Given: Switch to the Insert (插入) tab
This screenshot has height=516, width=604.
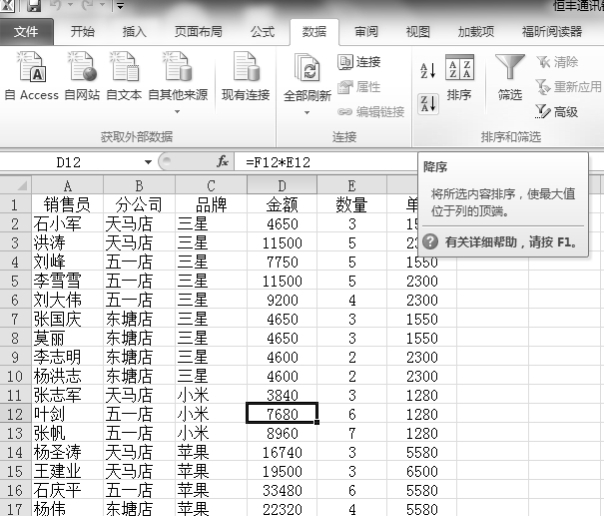Looking at the screenshot, I should [x=134, y=32].
